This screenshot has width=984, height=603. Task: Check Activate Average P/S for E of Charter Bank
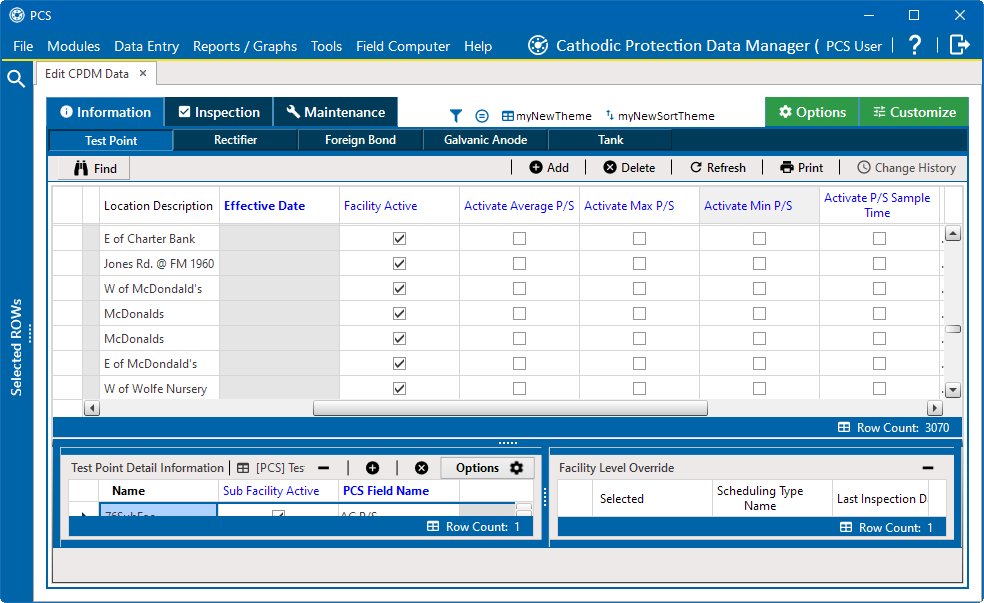point(519,238)
